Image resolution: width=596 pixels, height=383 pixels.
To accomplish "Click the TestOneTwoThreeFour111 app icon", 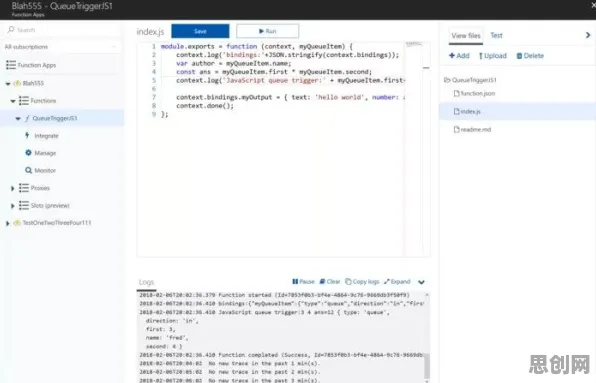I will (17, 223).
